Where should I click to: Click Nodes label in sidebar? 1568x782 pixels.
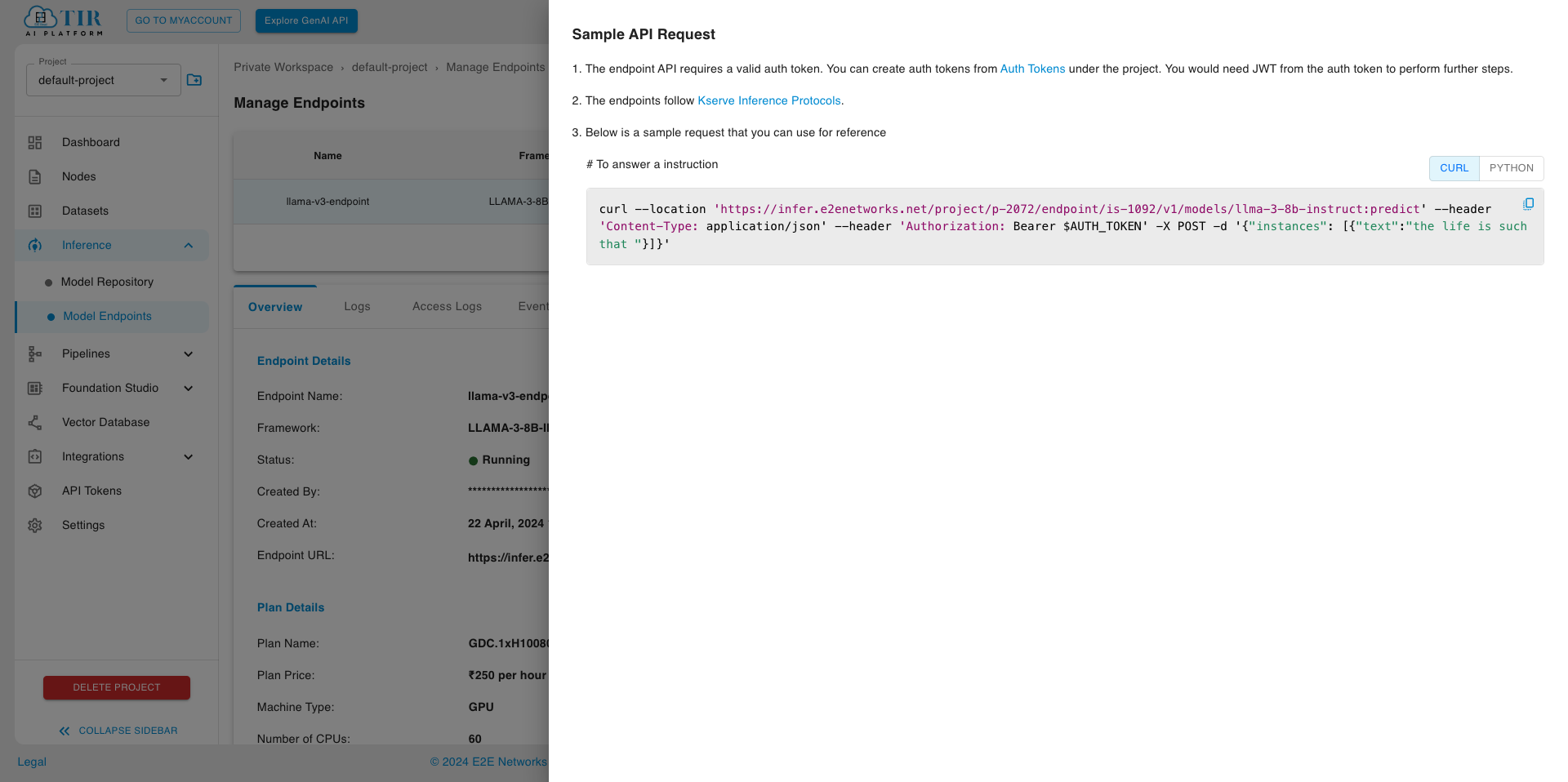point(79,176)
